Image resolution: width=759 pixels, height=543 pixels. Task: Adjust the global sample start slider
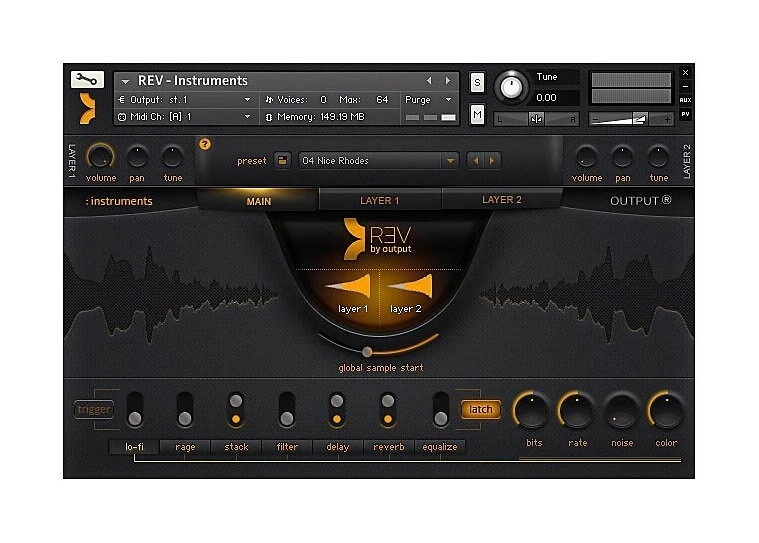point(367,351)
